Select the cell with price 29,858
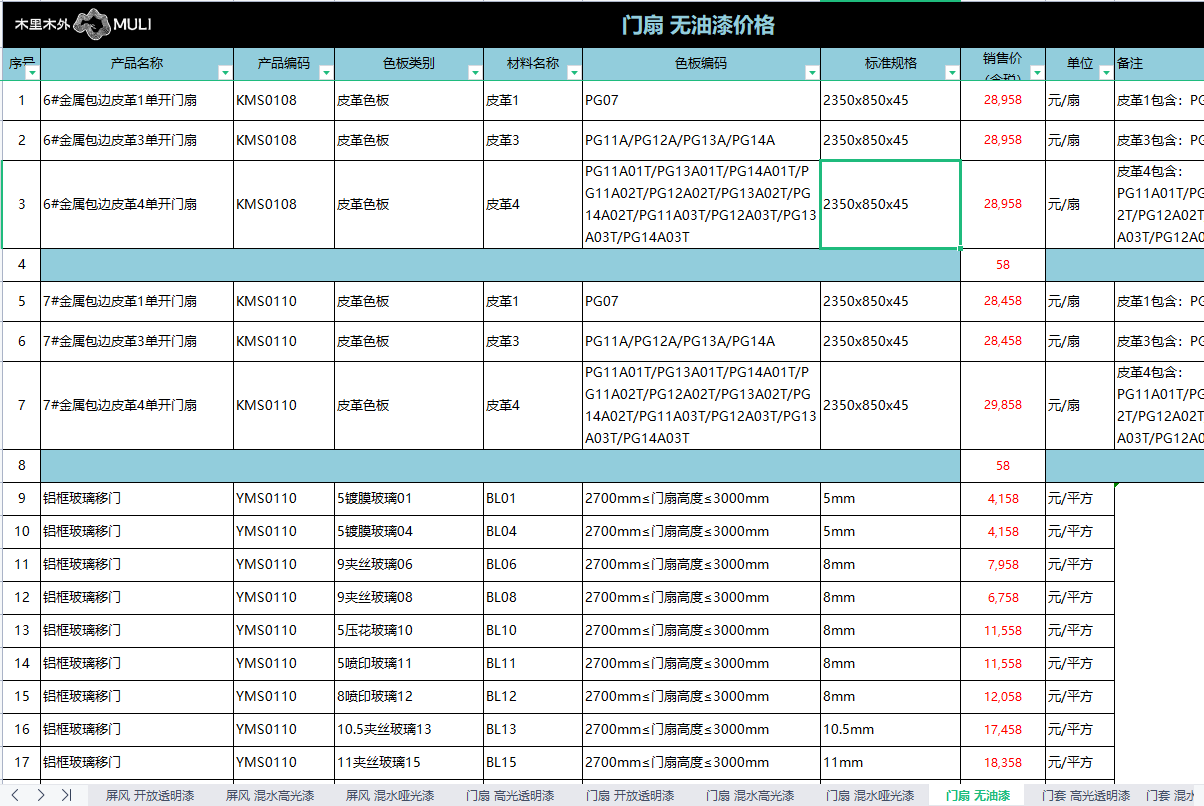The height and width of the screenshot is (806, 1204). (x=1003, y=405)
